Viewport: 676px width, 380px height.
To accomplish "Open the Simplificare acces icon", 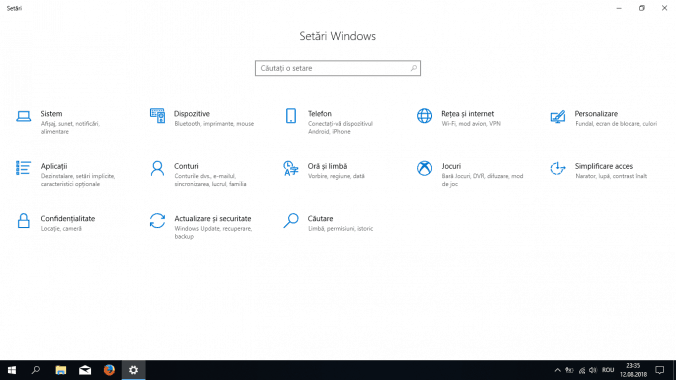I will 558,168.
